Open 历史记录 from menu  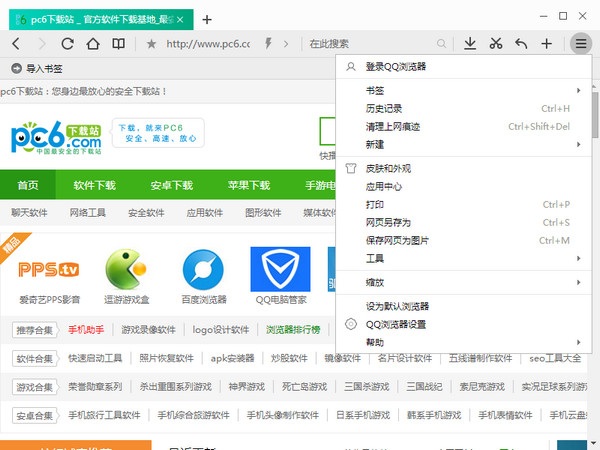[464, 109]
